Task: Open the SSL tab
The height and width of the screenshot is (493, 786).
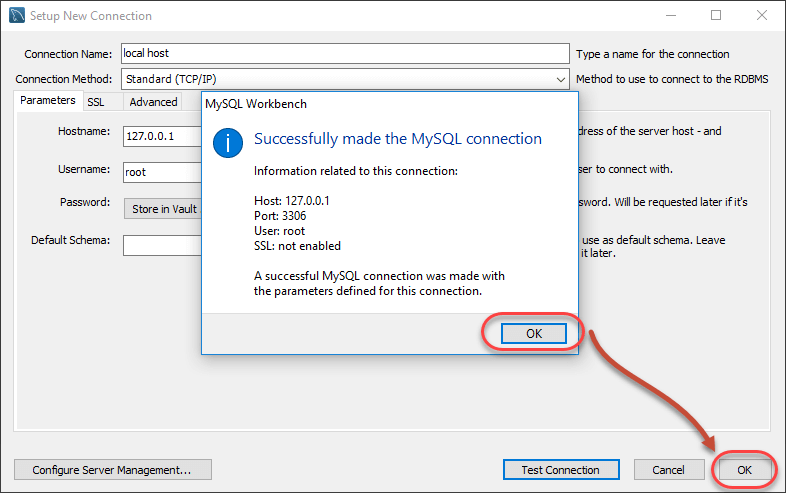Action: 96,102
